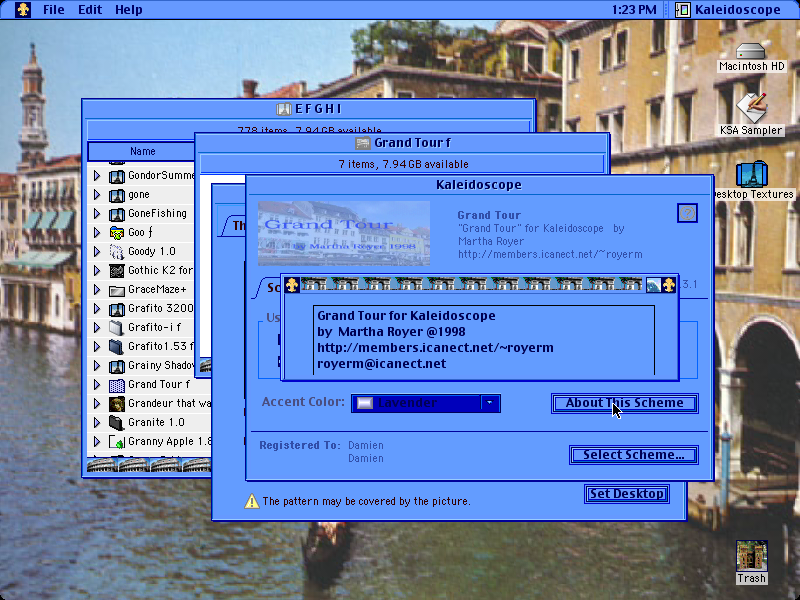Click the EFGHI window title icon

pos(283,109)
